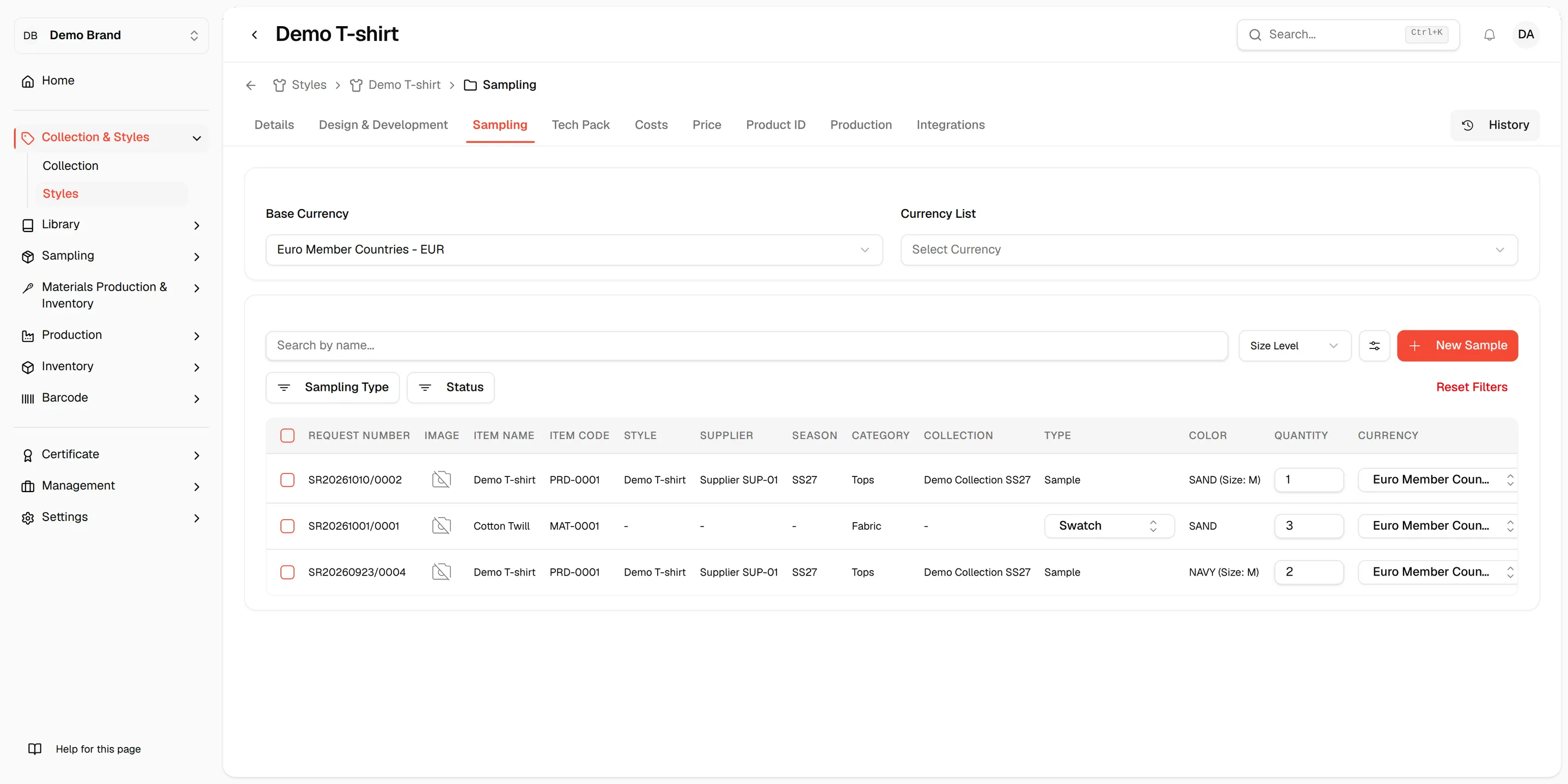Screen dimensions: 1568x784
Task: Click the Demo T-shirt breadcrumb link
Action: 404,85
